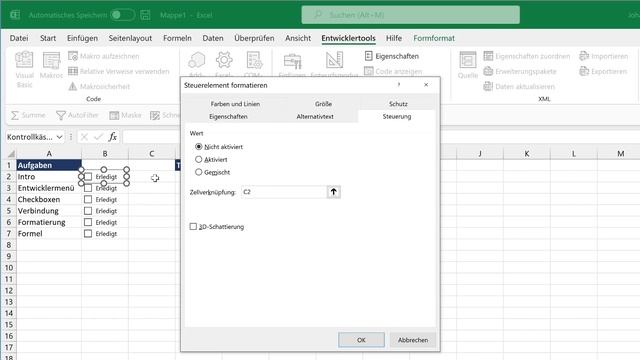Click the help question mark in dialog
The image size is (640, 360).
(x=399, y=84)
